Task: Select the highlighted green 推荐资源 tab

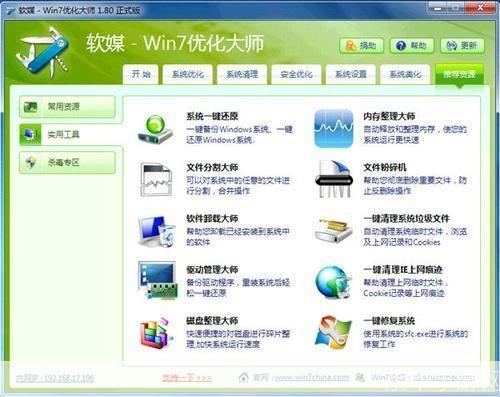Action: click(459, 74)
